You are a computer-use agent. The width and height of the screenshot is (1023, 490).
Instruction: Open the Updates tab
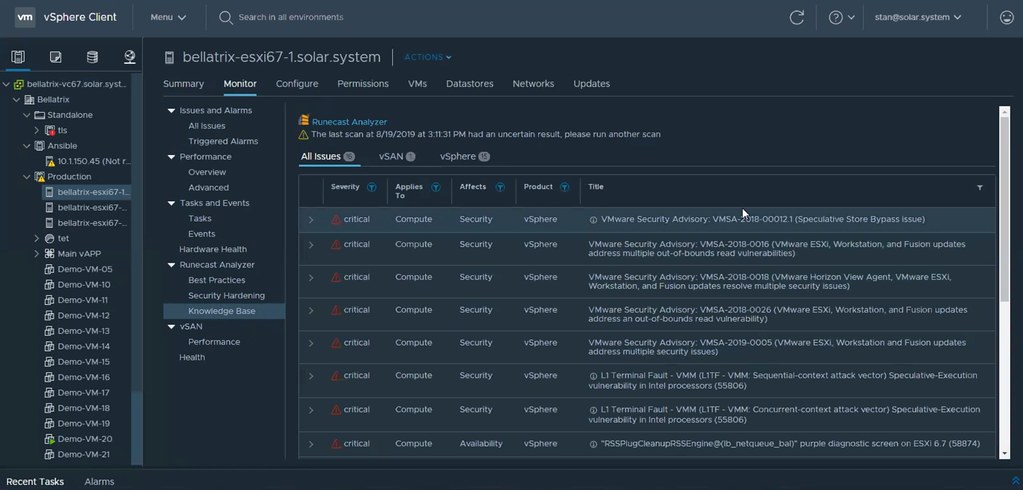tap(592, 84)
